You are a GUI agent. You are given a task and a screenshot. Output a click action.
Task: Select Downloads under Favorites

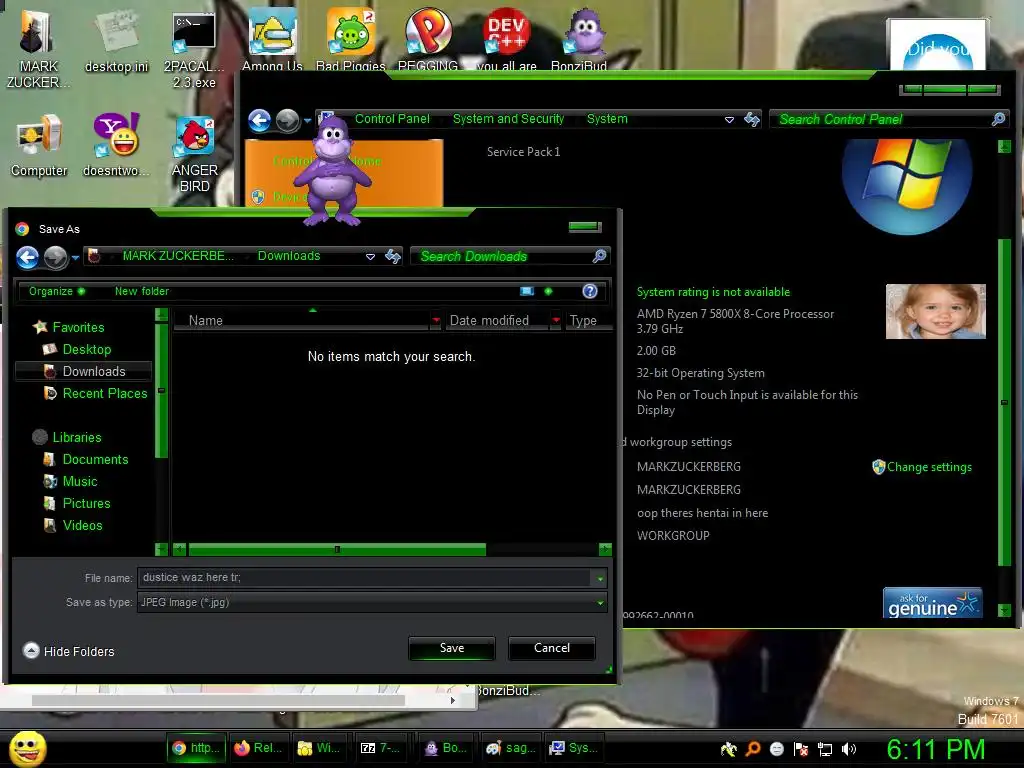[x=84, y=372]
